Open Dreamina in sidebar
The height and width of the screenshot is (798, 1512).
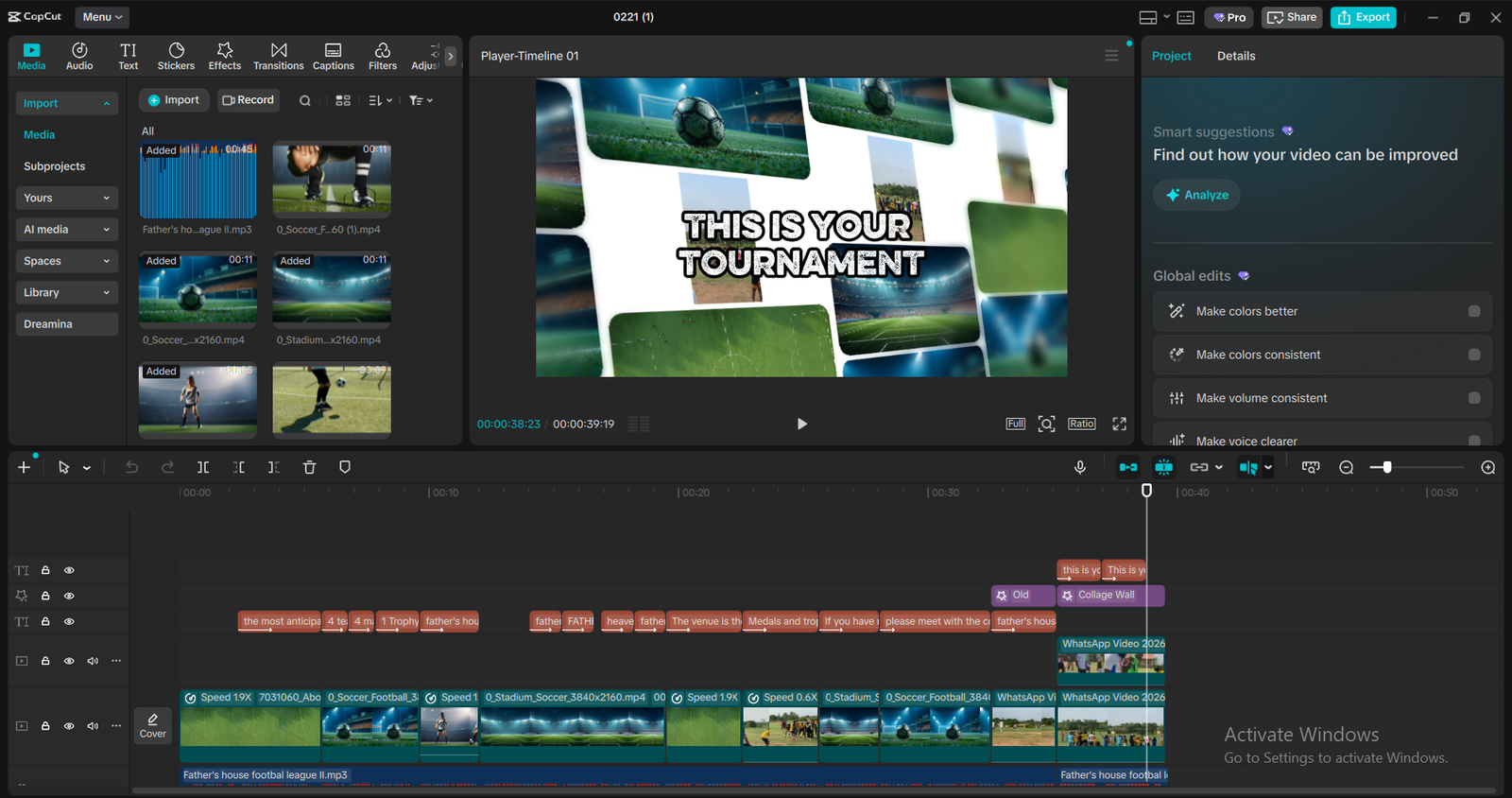click(x=66, y=324)
